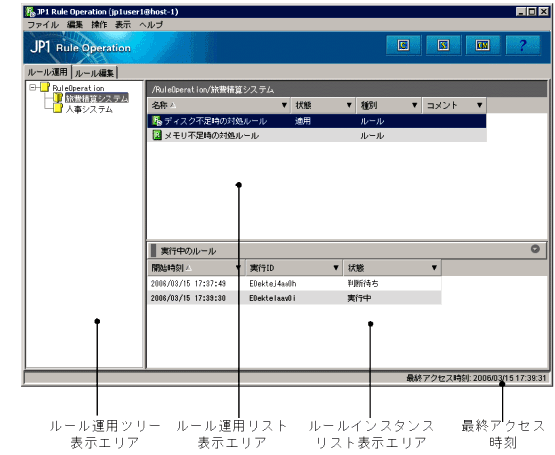
Task: Click the IM toolbar button in the banner
Action: pos(483,45)
